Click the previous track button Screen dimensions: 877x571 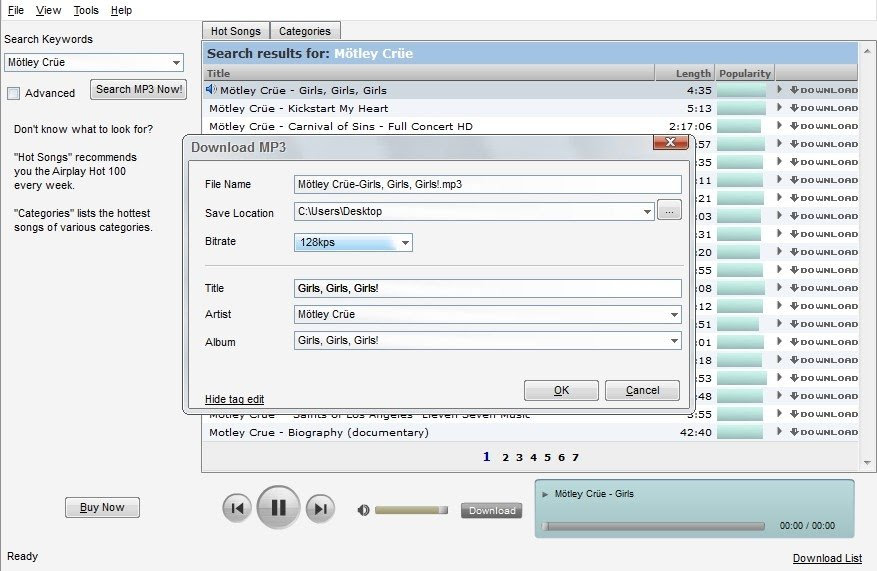237,508
